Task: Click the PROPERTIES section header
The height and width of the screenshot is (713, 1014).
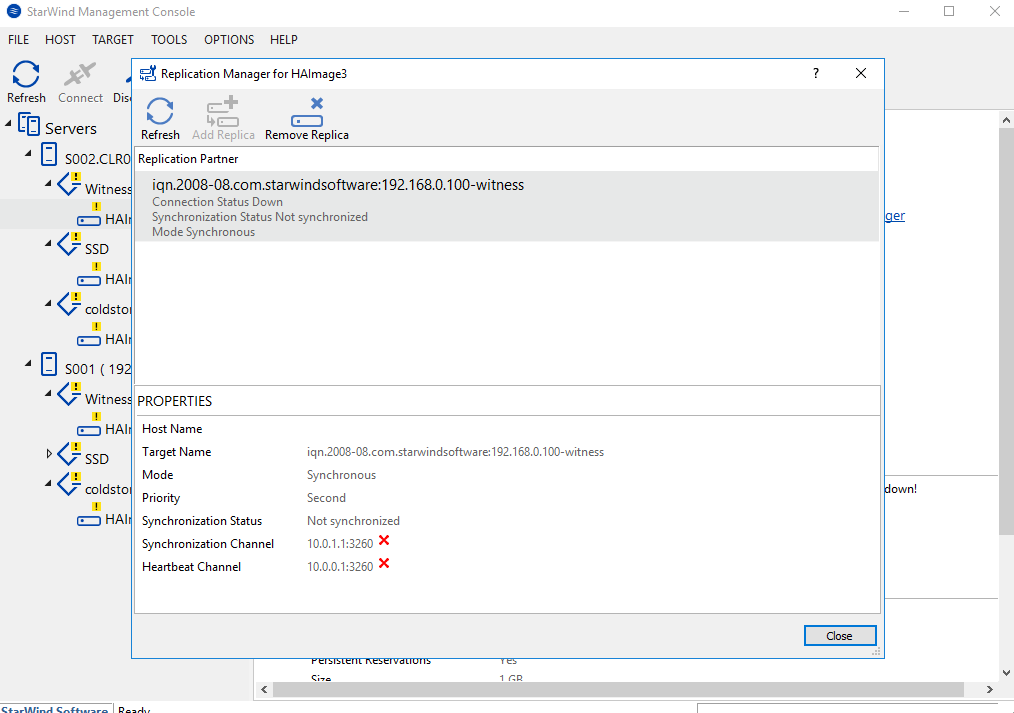Action: click(175, 401)
